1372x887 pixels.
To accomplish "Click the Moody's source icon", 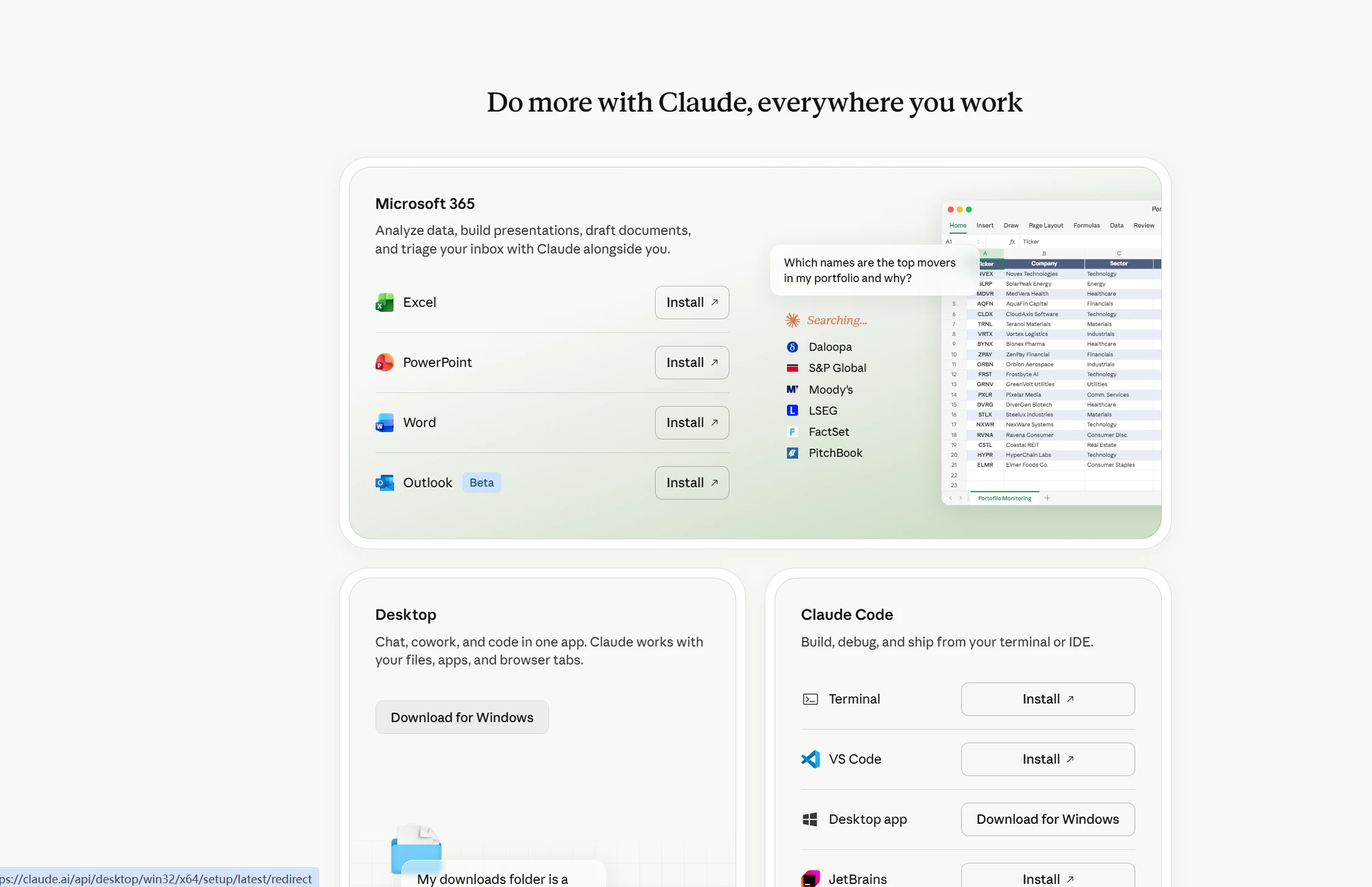I will click(792, 389).
